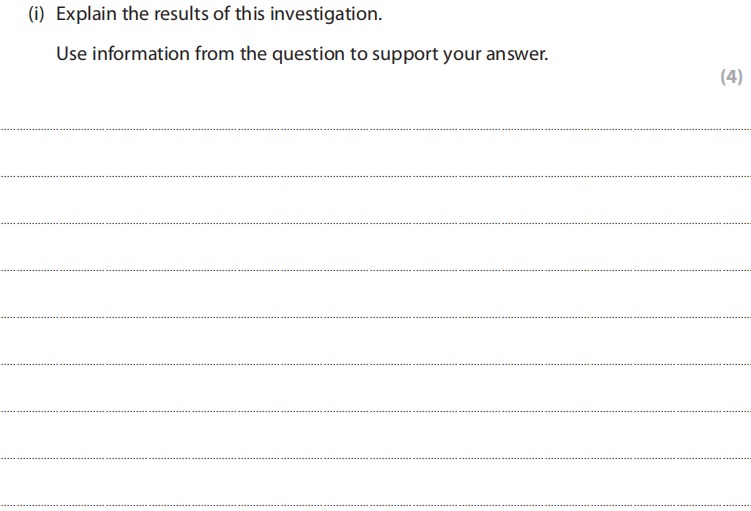The width and height of the screenshot is (751, 511).
Task: Click the word "Explain" in the question
Action: (x=87, y=16)
